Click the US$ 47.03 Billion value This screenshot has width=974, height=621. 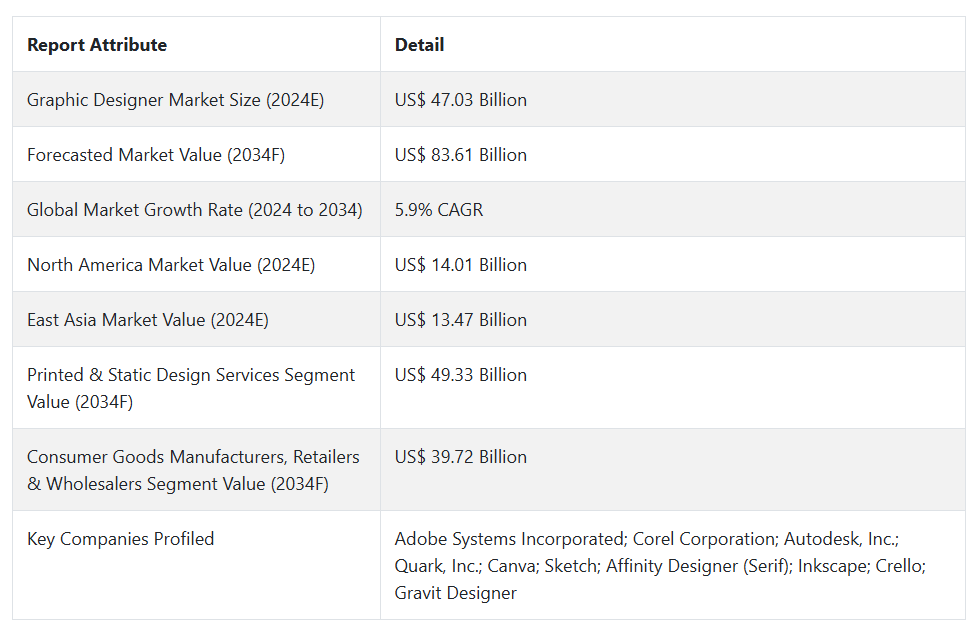click(460, 100)
